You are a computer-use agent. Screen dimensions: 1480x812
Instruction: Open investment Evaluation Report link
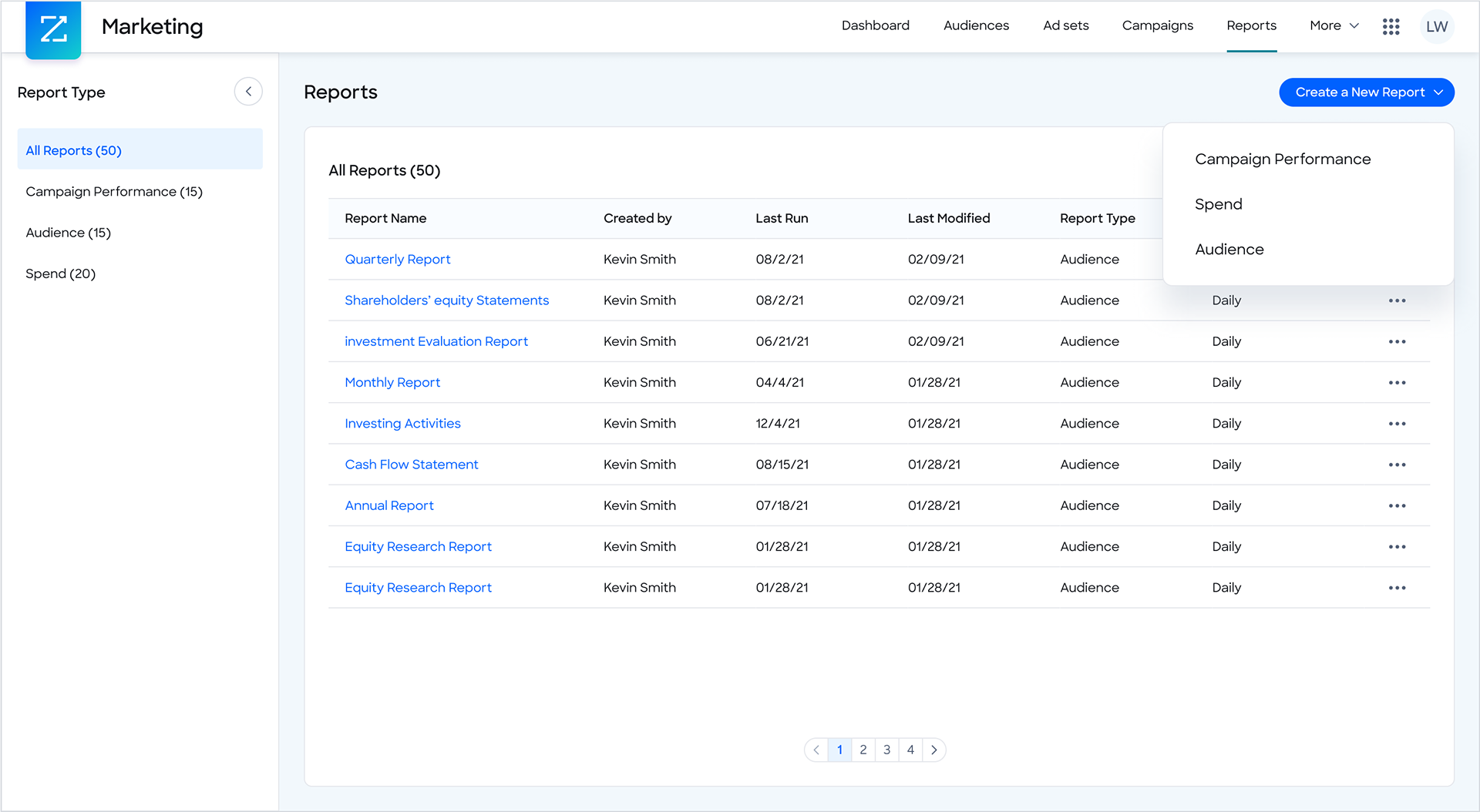[436, 341]
